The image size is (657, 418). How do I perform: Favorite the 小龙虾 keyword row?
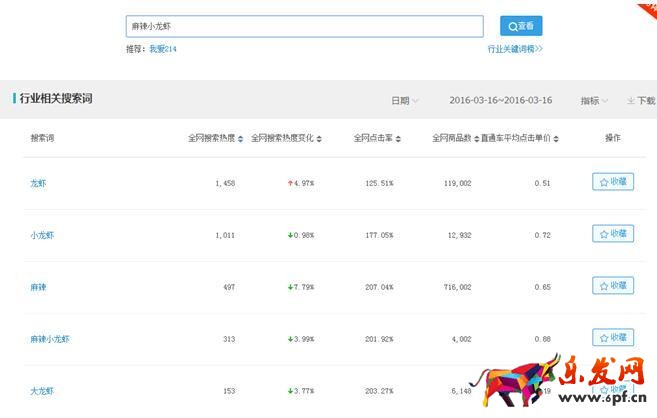coord(613,234)
